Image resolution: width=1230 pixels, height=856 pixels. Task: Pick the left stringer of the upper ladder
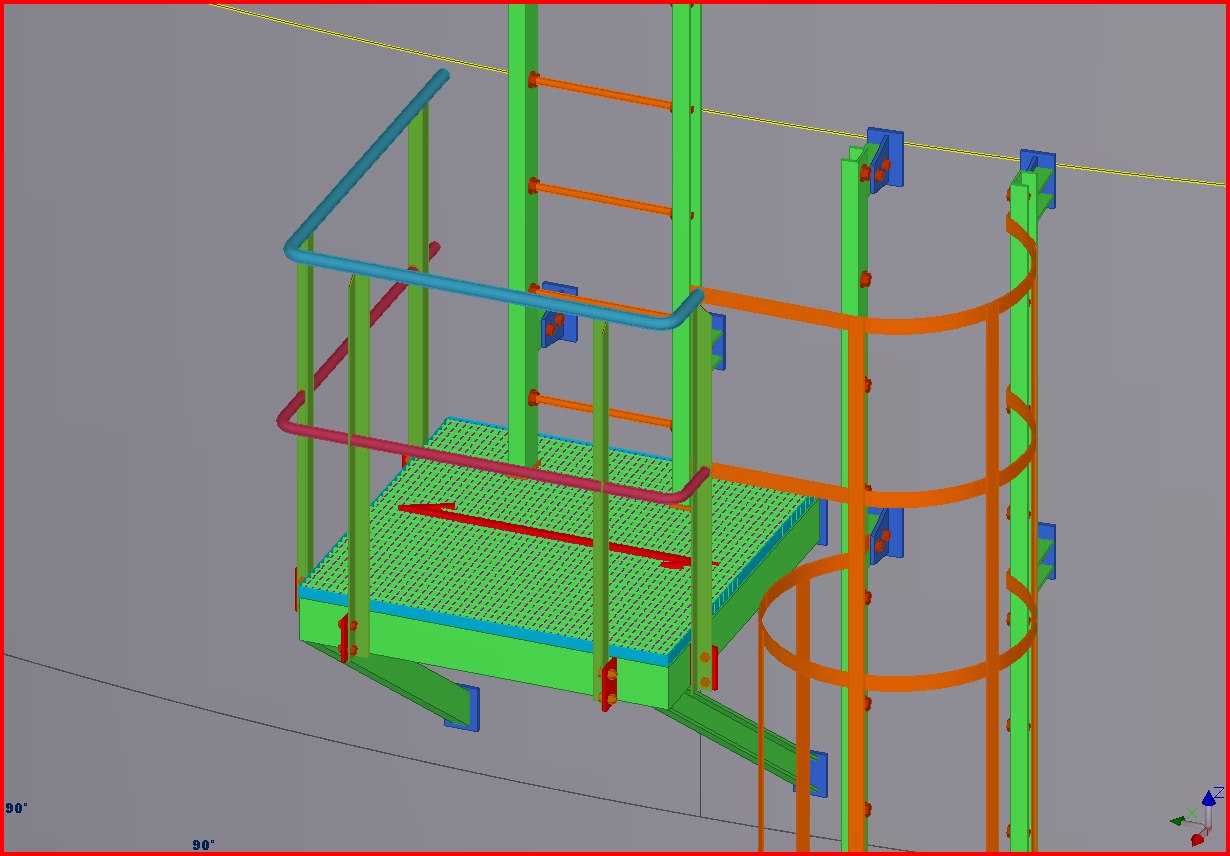(x=523, y=200)
